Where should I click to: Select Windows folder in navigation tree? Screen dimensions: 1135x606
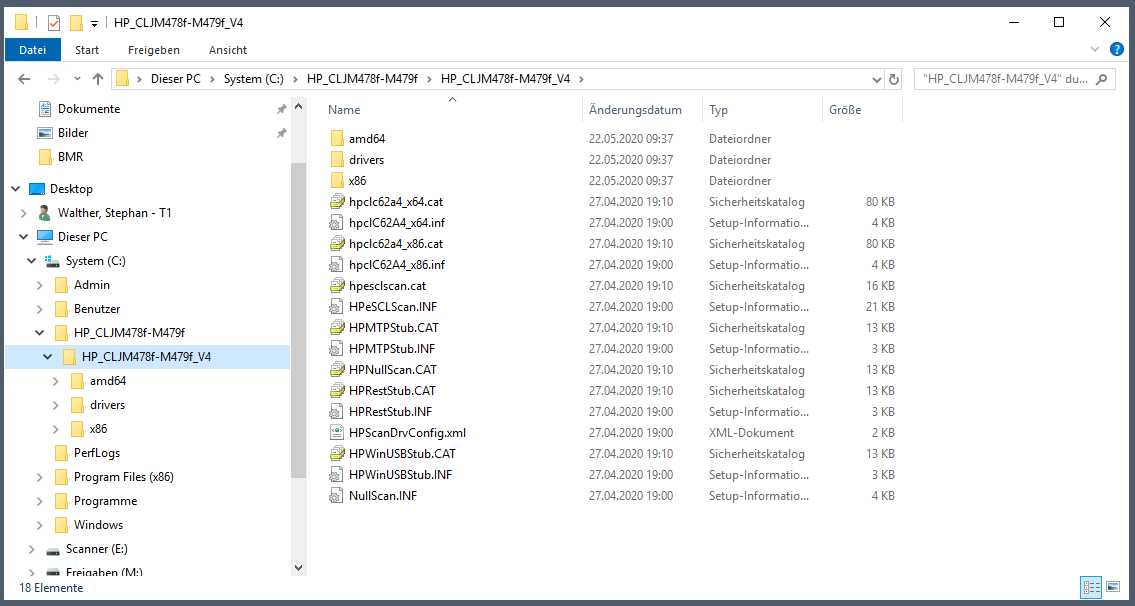click(x=98, y=525)
